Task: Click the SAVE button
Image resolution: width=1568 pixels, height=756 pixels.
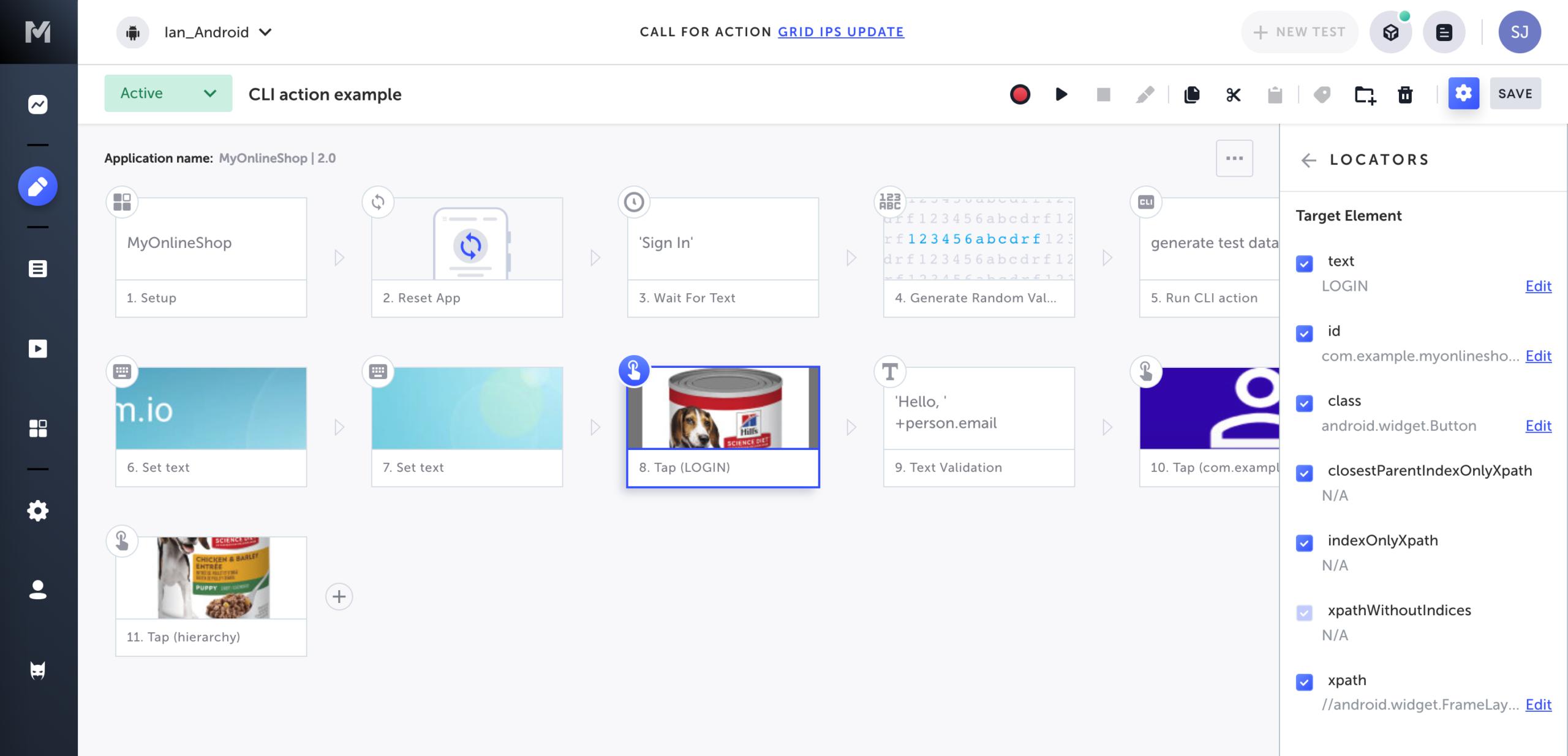Action: click(x=1515, y=94)
